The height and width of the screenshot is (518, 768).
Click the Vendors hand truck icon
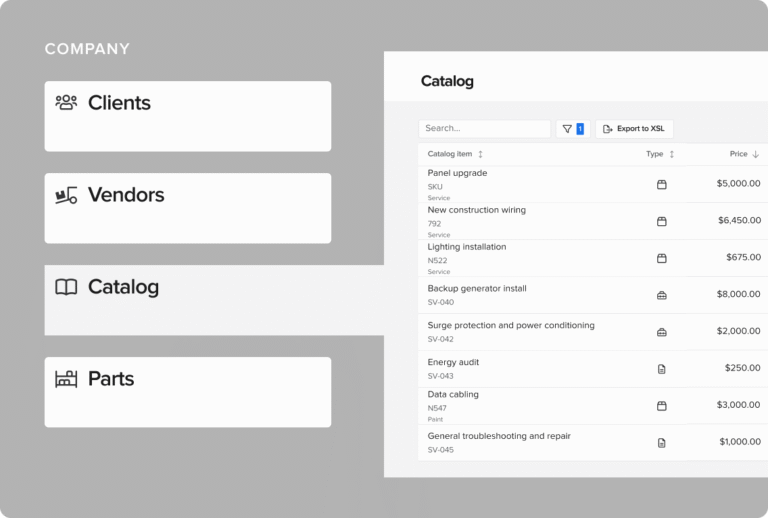(x=66, y=195)
